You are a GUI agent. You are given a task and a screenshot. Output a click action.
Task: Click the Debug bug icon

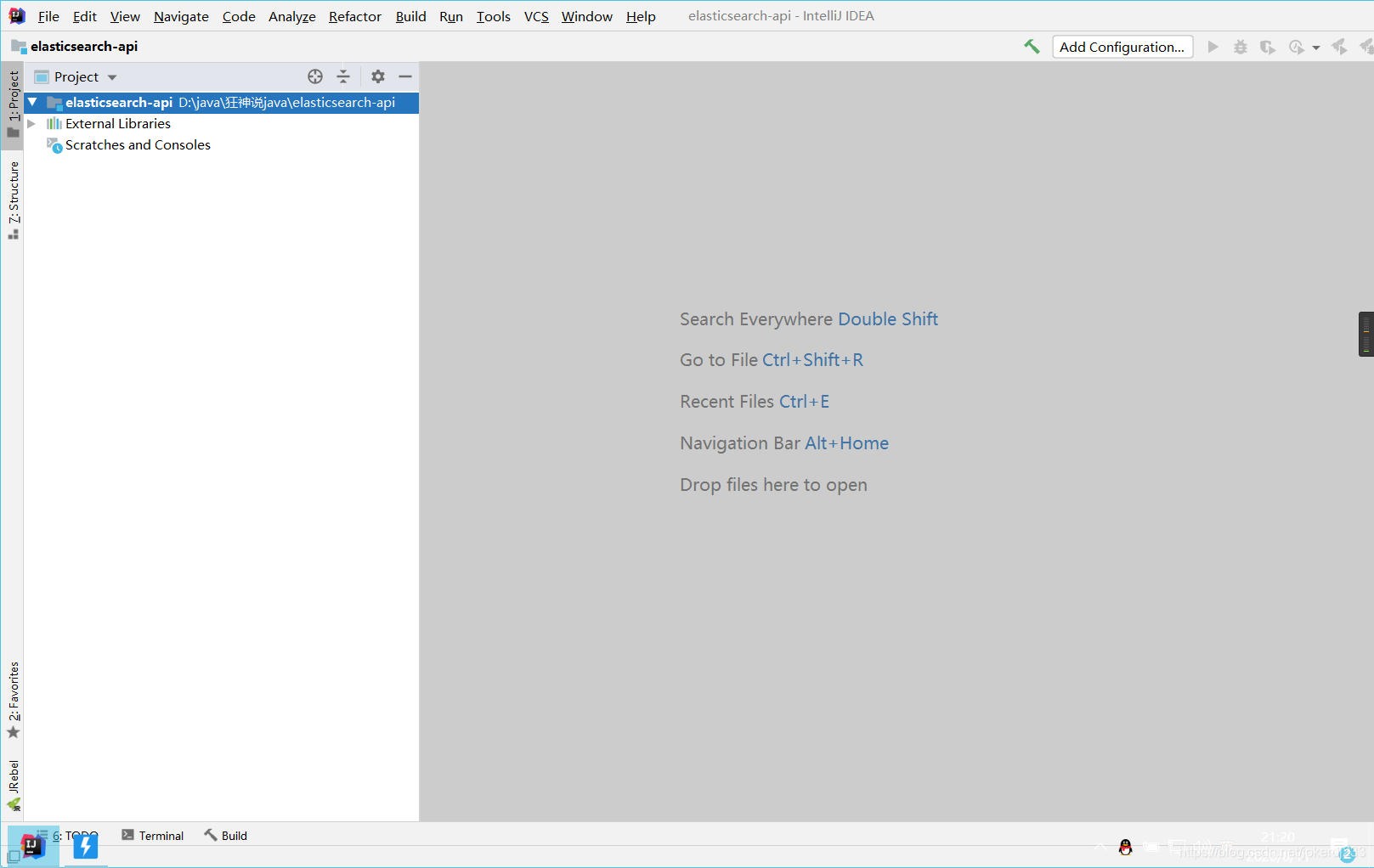1241,47
